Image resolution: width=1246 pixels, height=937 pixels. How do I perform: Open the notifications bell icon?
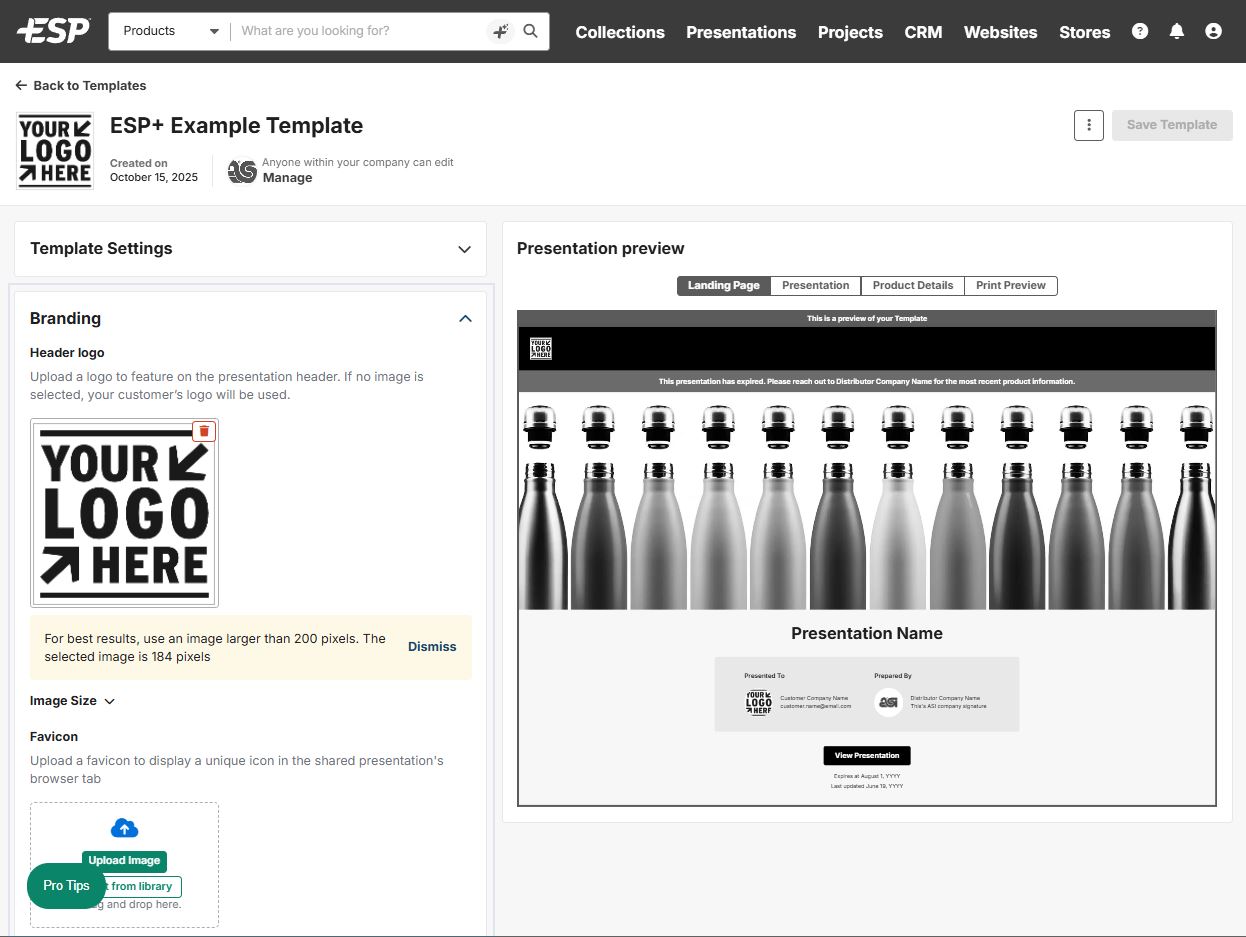pos(1177,31)
